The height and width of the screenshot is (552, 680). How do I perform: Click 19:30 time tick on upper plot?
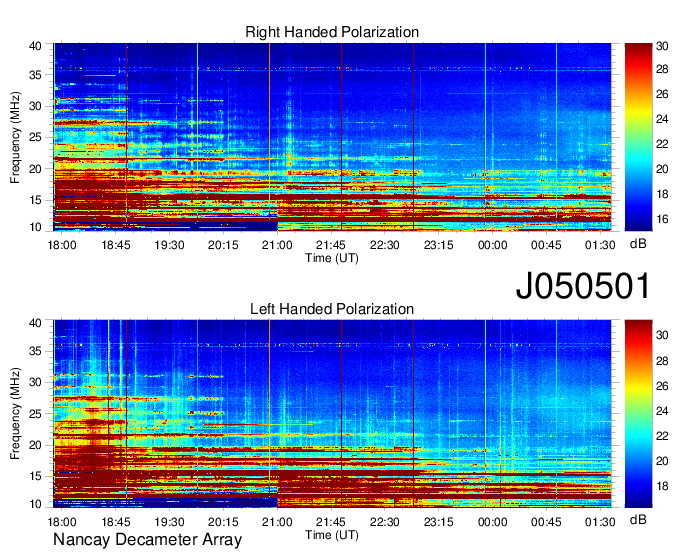click(x=170, y=245)
